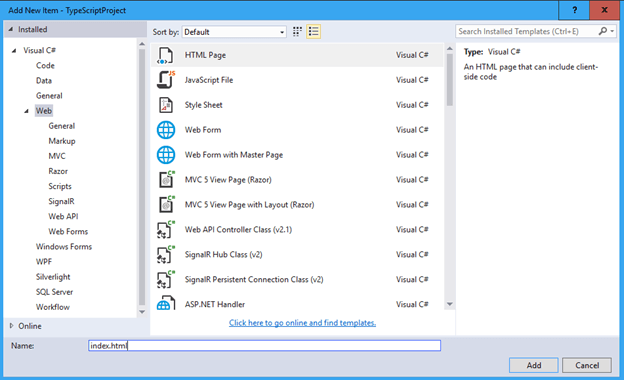Image resolution: width=624 pixels, height=380 pixels.
Task: Select the Silverlight category
Action: pos(53,277)
